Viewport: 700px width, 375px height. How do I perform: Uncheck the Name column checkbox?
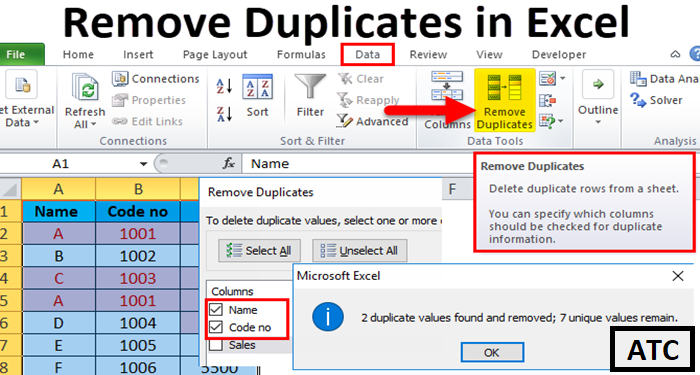click(216, 309)
